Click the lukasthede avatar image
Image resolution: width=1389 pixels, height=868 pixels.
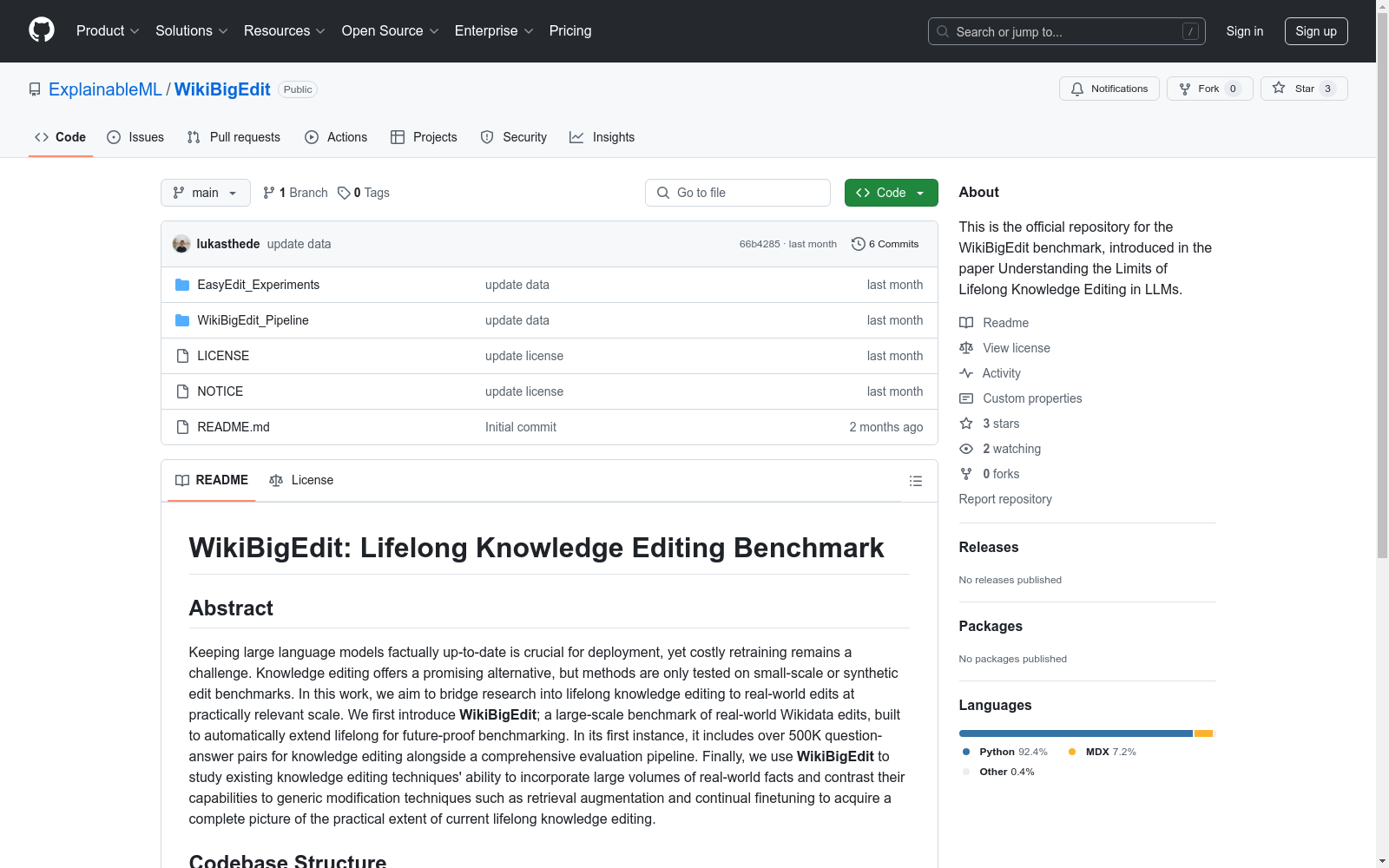pyautogui.click(x=181, y=244)
